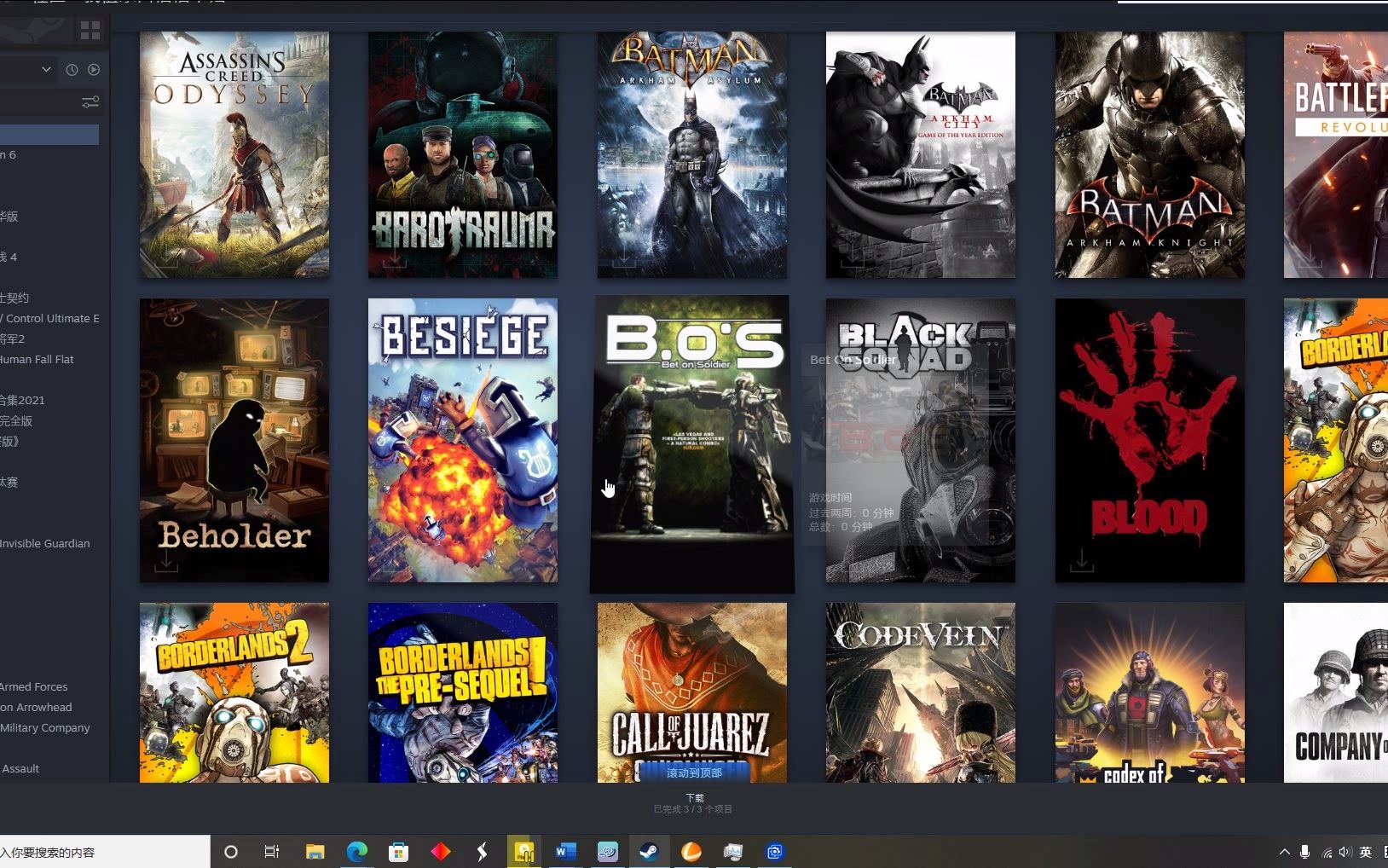Open the monitor icon app on taskbar

coord(732,852)
